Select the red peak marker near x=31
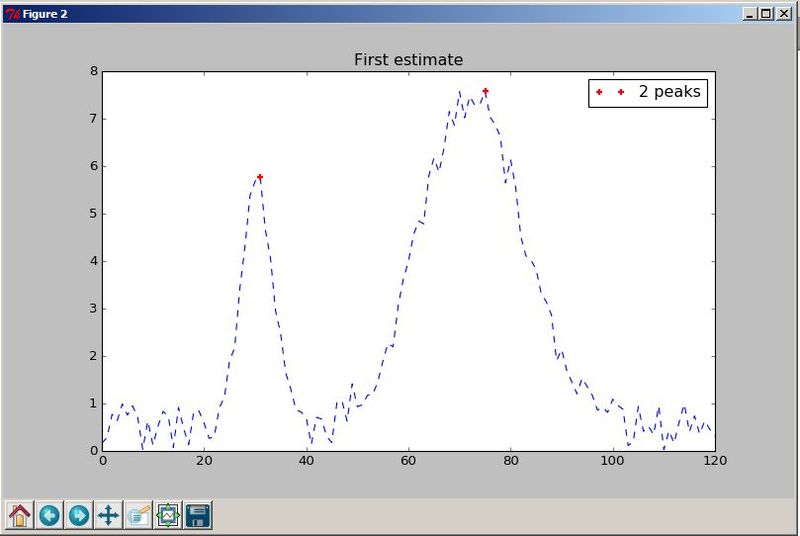800x536 pixels. pos(260,177)
